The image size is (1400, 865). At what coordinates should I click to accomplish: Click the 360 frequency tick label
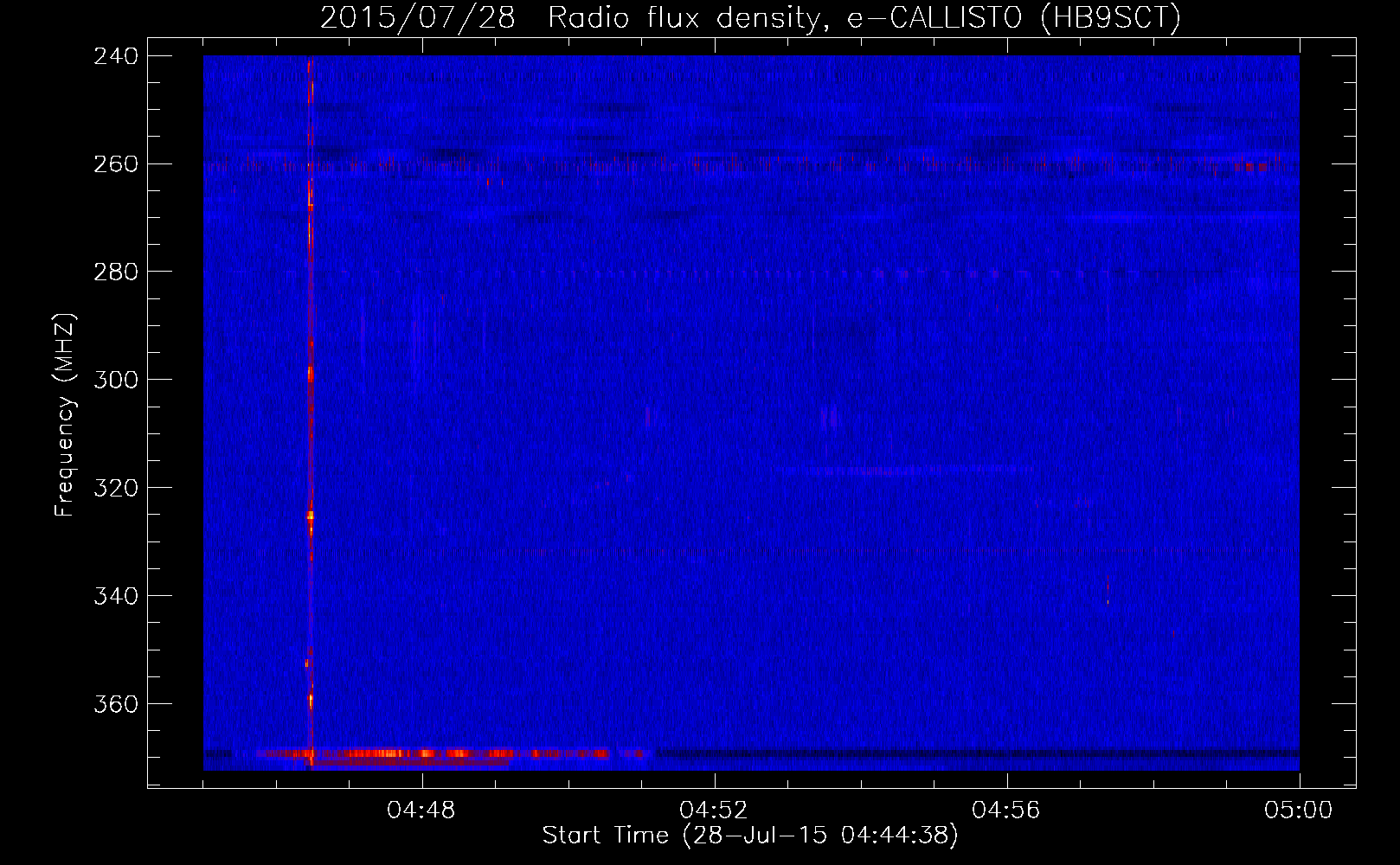[116, 705]
